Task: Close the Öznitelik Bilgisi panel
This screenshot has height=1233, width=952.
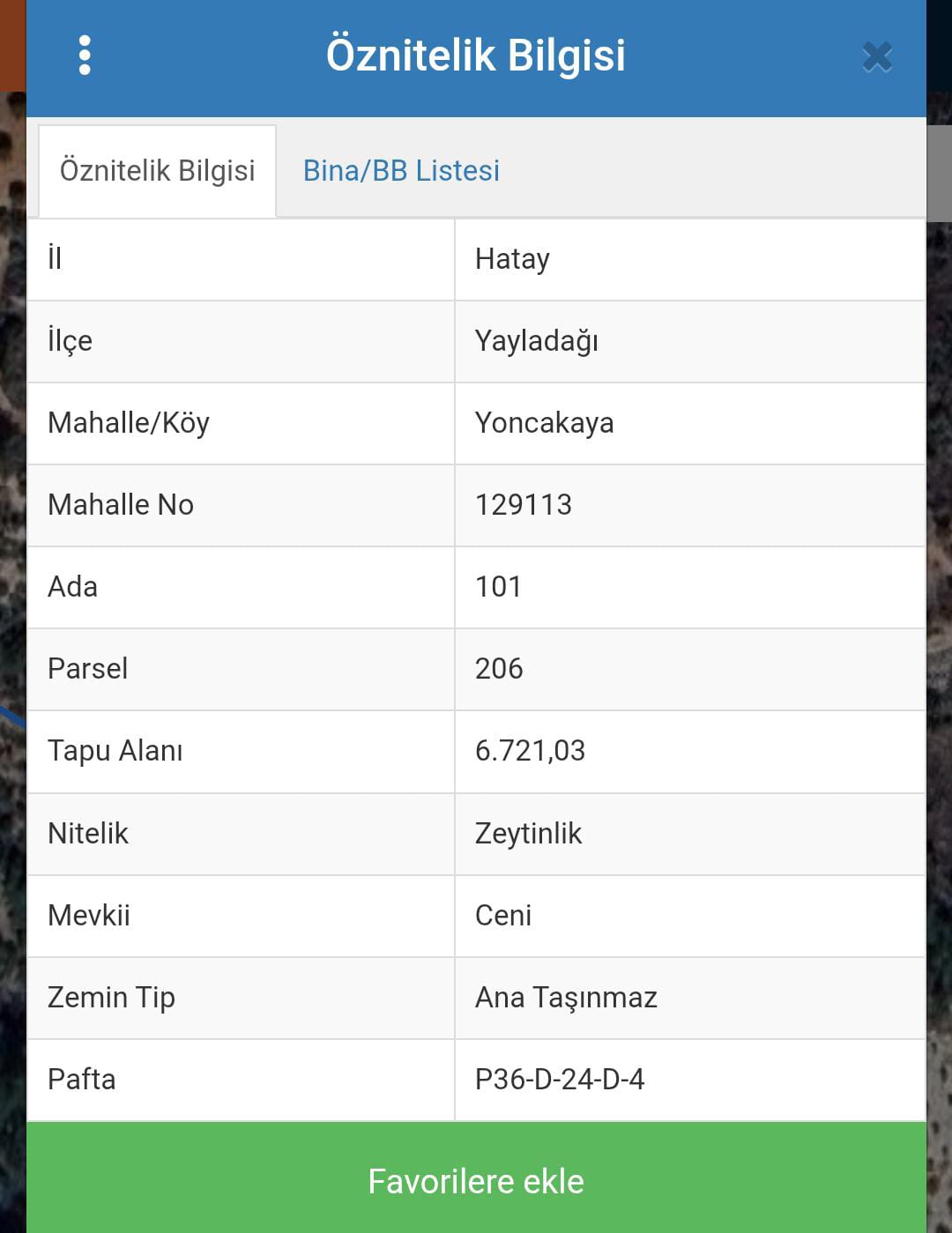Action: click(x=876, y=57)
